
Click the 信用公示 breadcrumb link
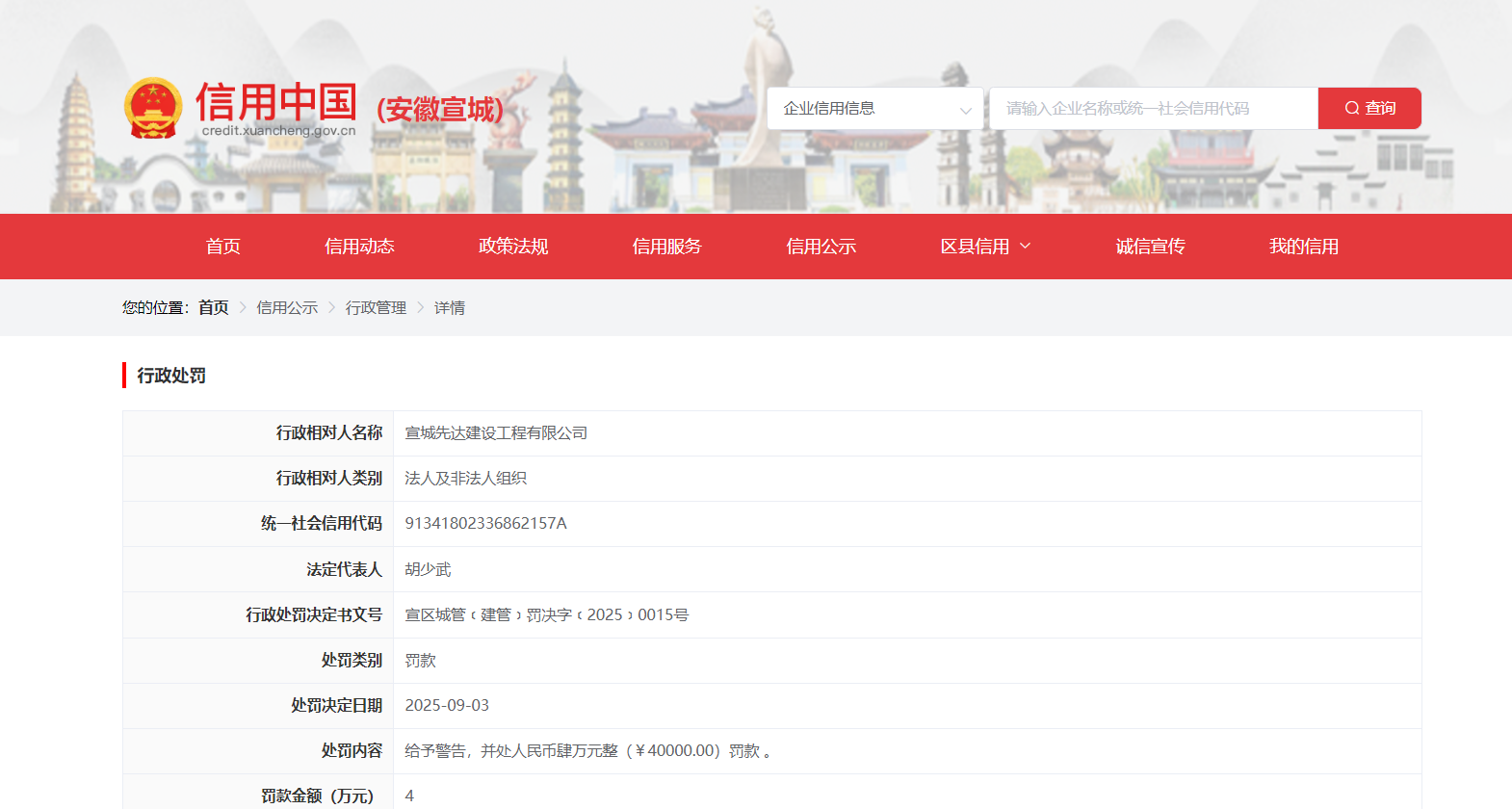tap(287, 308)
